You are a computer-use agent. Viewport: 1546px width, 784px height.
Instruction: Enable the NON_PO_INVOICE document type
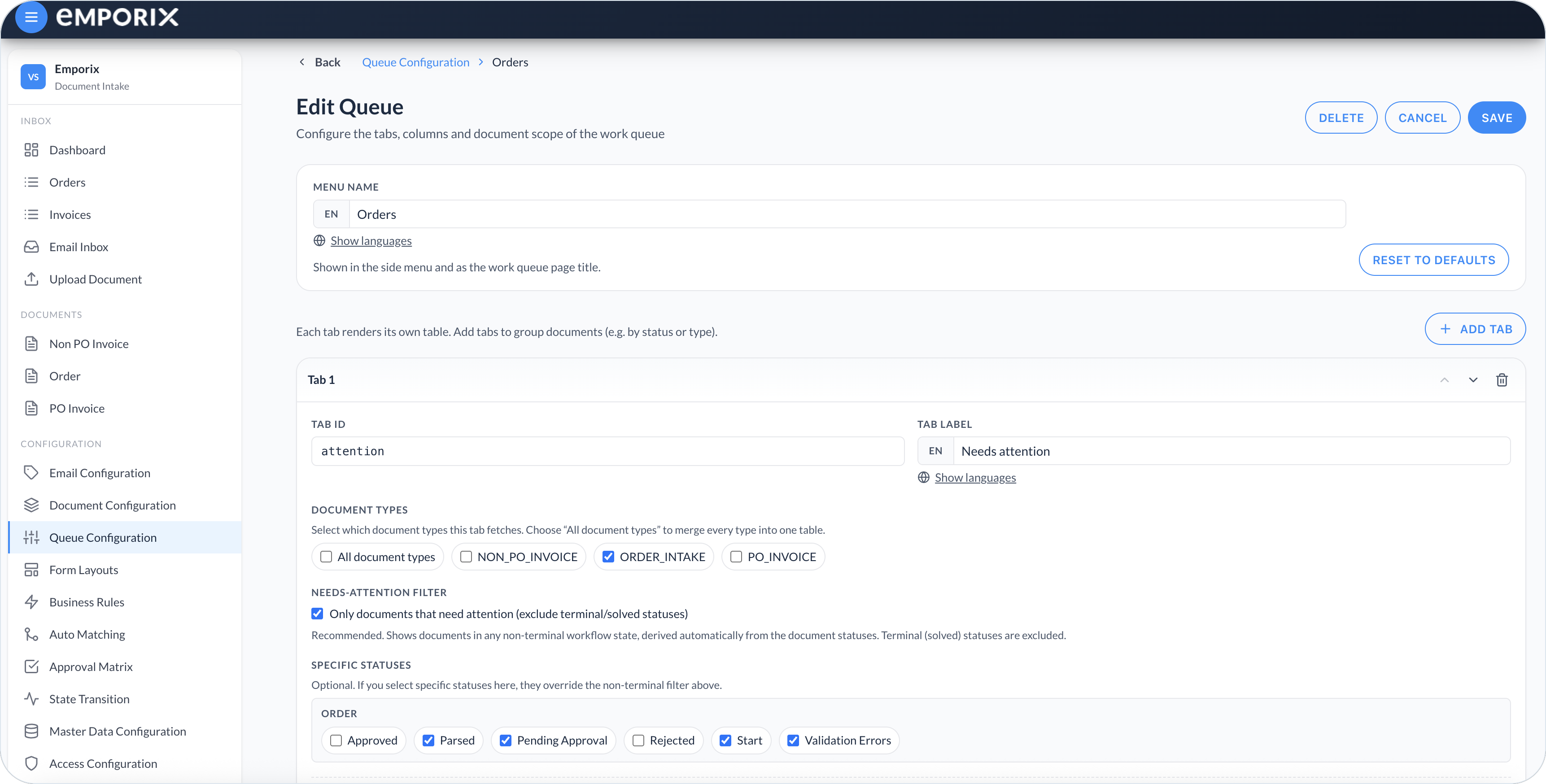coord(466,557)
